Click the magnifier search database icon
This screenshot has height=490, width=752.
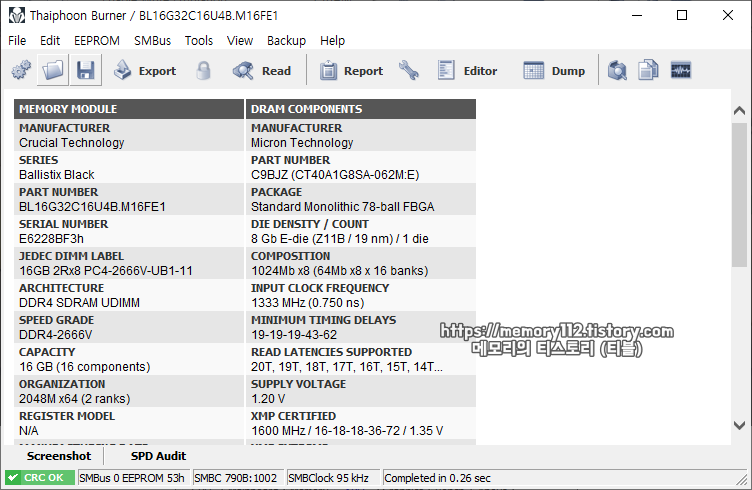pos(617,70)
